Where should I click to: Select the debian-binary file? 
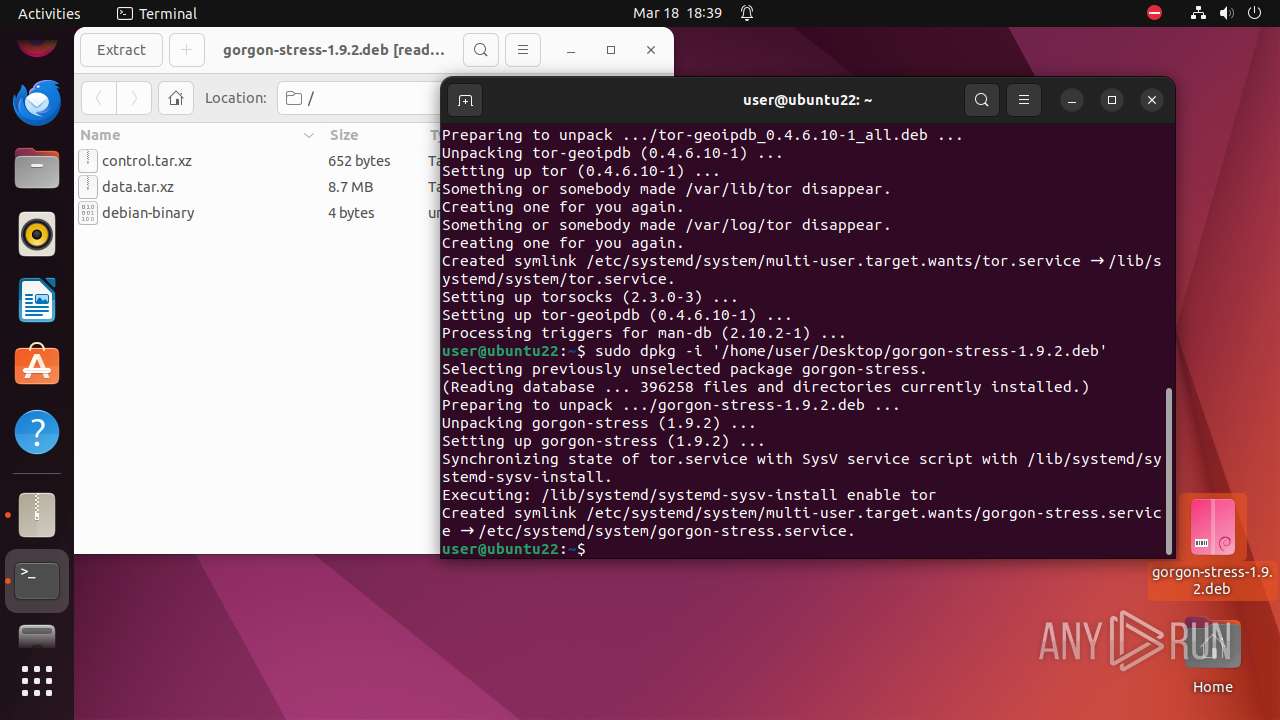(148, 213)
